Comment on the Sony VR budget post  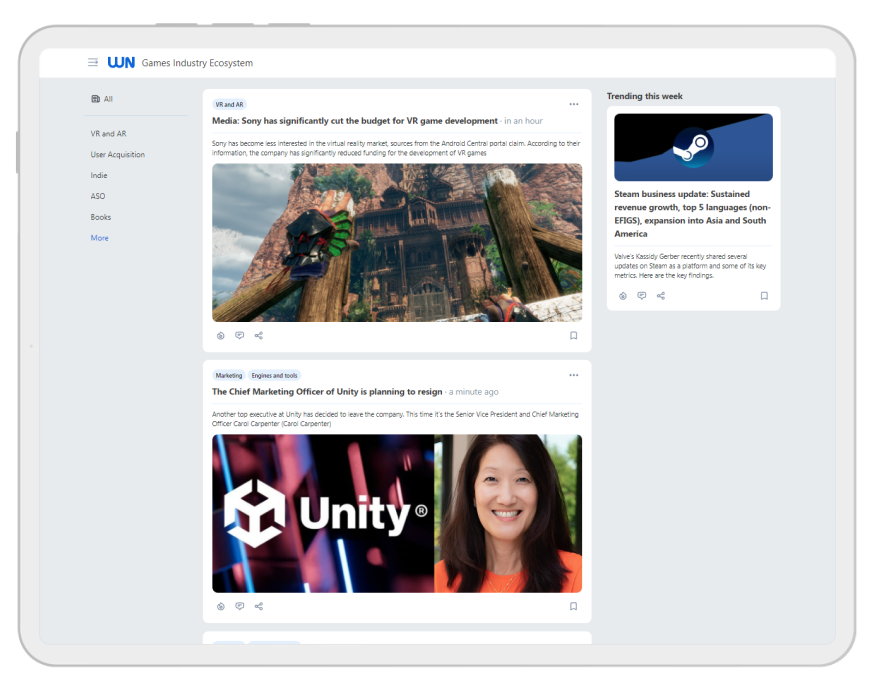click(x=240, y=335)
